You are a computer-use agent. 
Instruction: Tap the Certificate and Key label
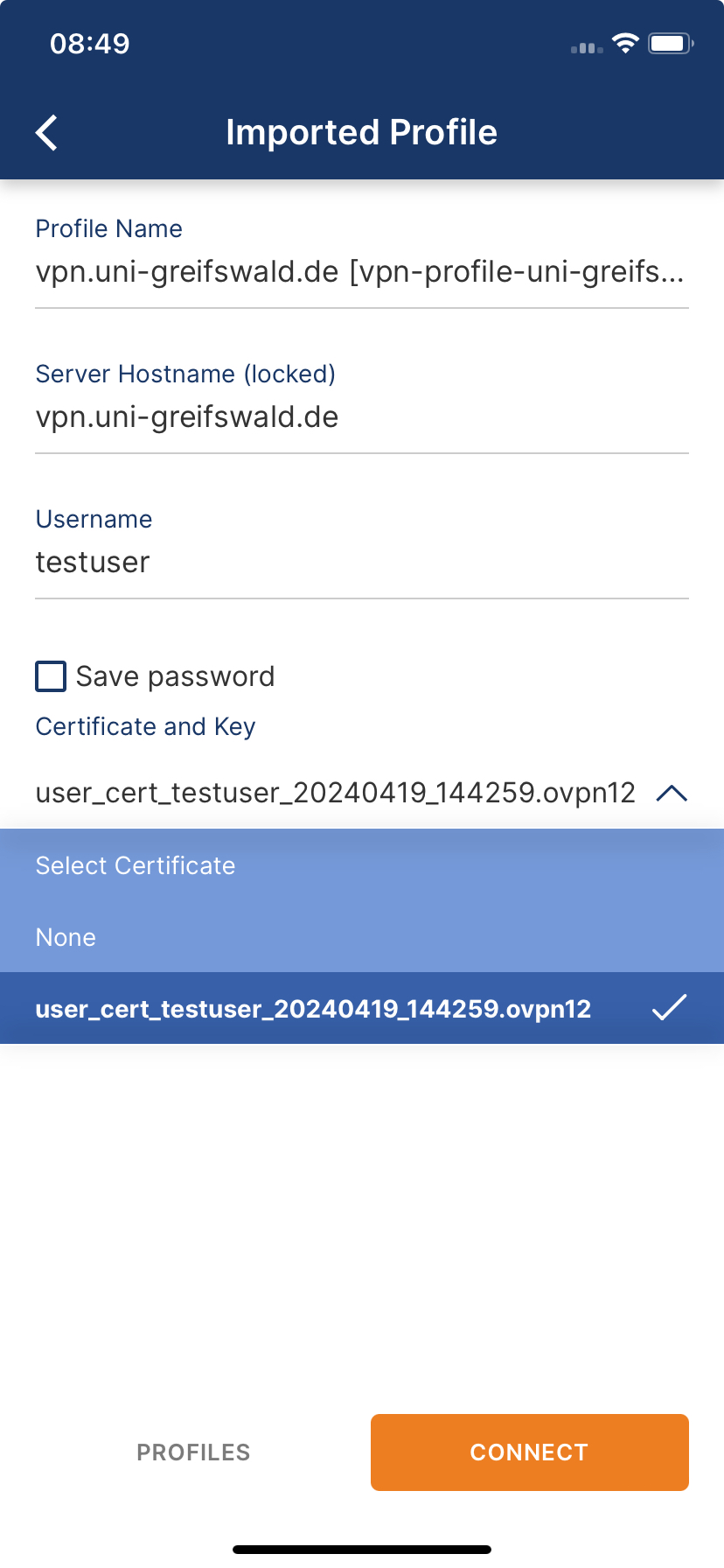[x=146, y=726]
